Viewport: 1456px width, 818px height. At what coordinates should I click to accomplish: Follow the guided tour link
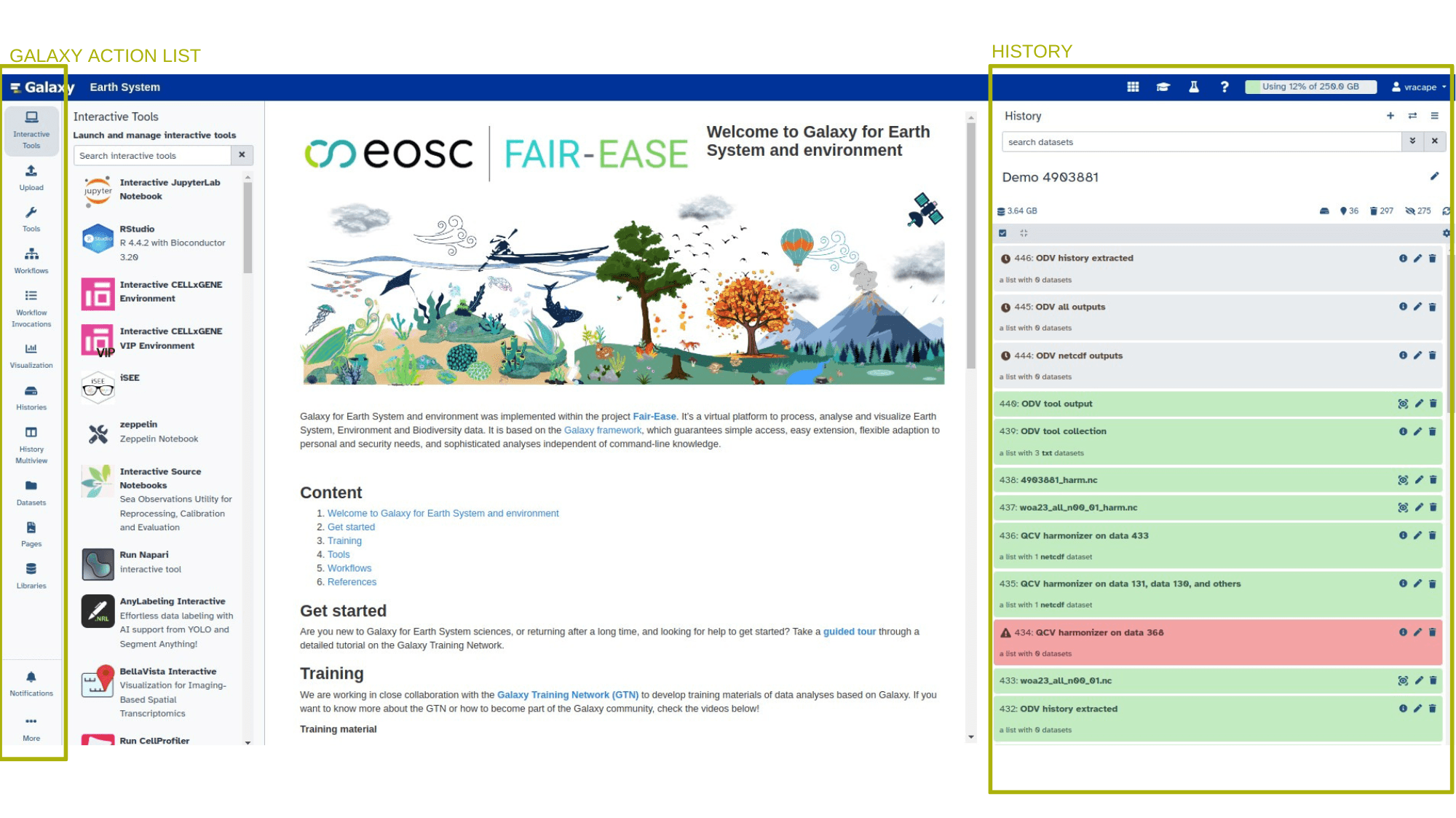[849, 632]
